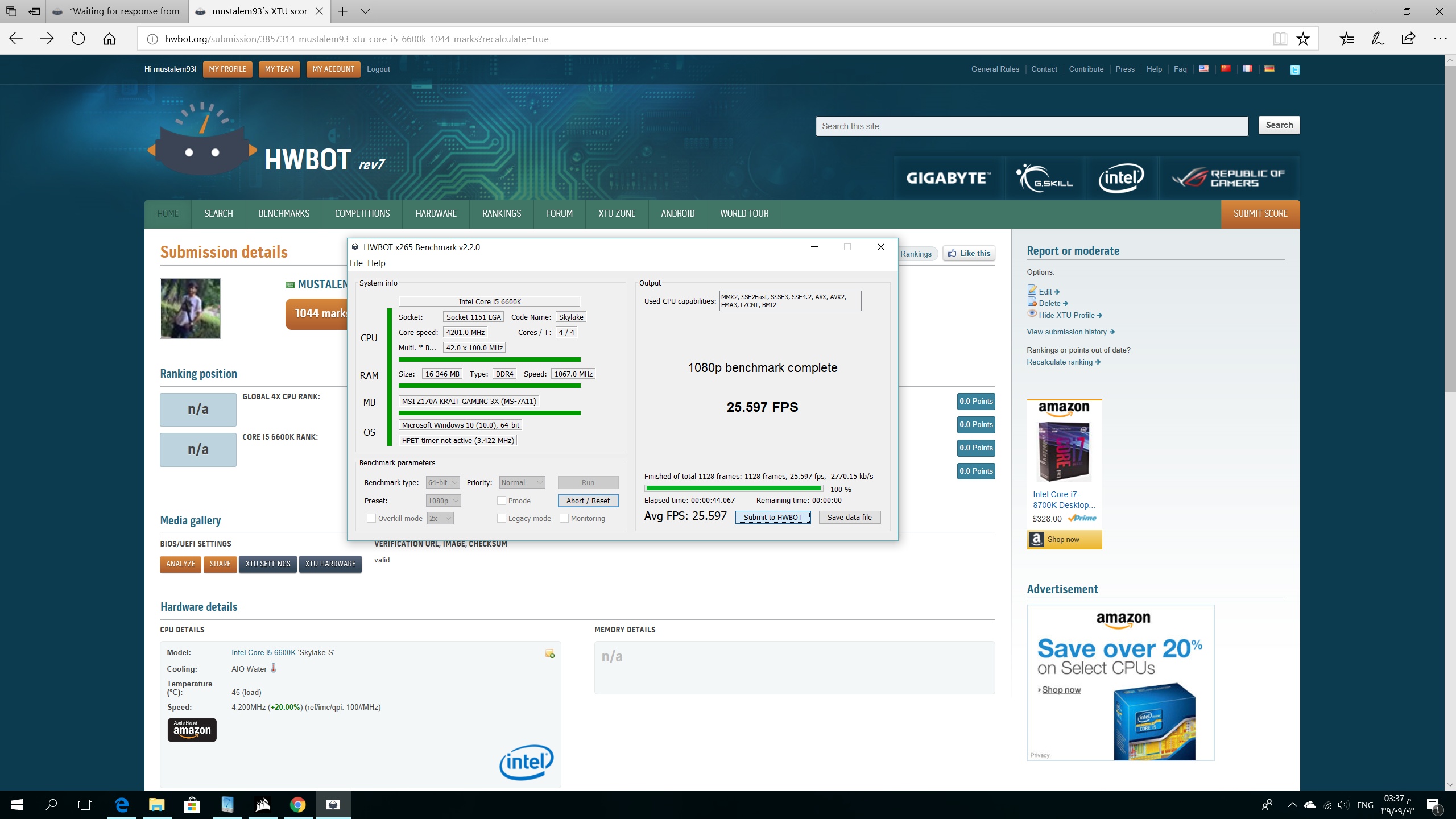Open the RANKINGS nav item

point(502,213)
